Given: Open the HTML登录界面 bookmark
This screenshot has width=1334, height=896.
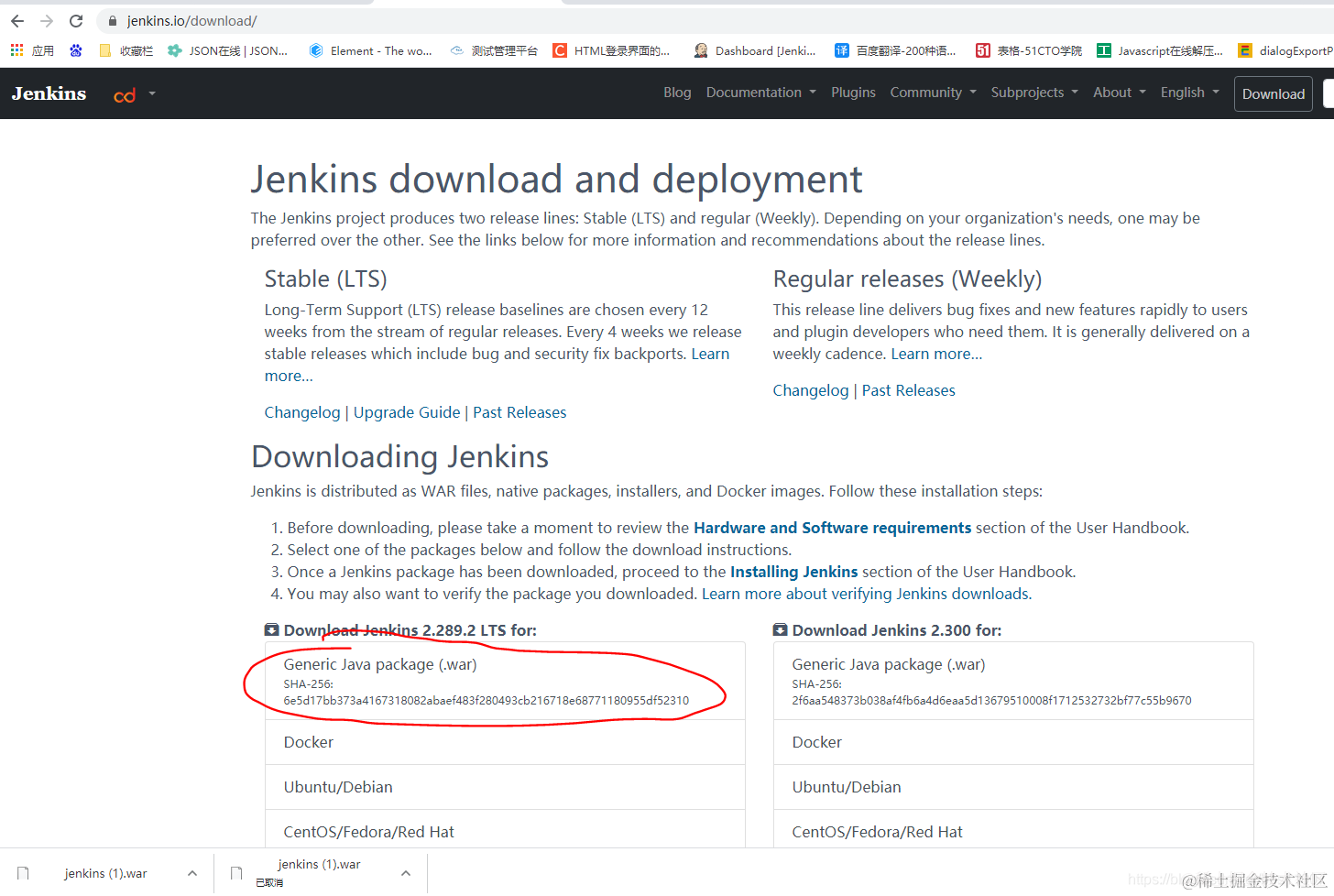Looking at the screenshot, I should (612, 50).
